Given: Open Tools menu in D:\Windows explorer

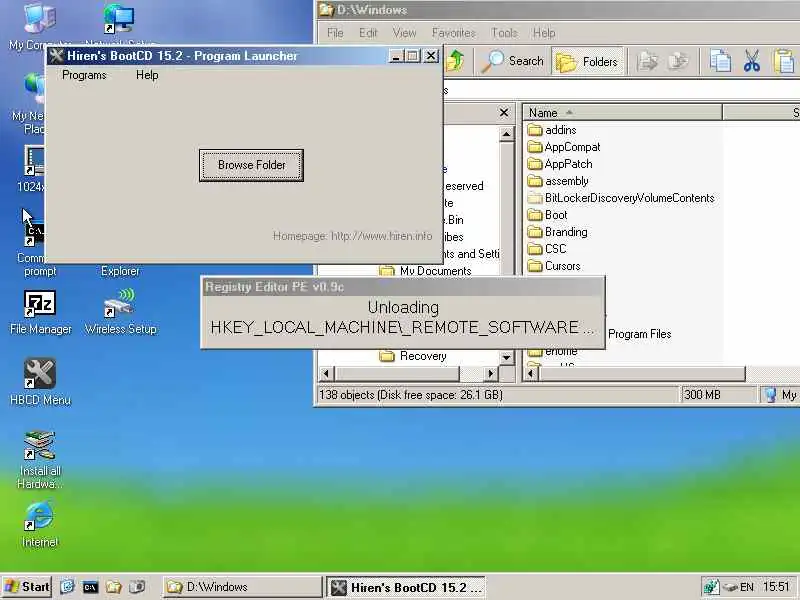Looking at the screenshot, I should coord(504,33).
